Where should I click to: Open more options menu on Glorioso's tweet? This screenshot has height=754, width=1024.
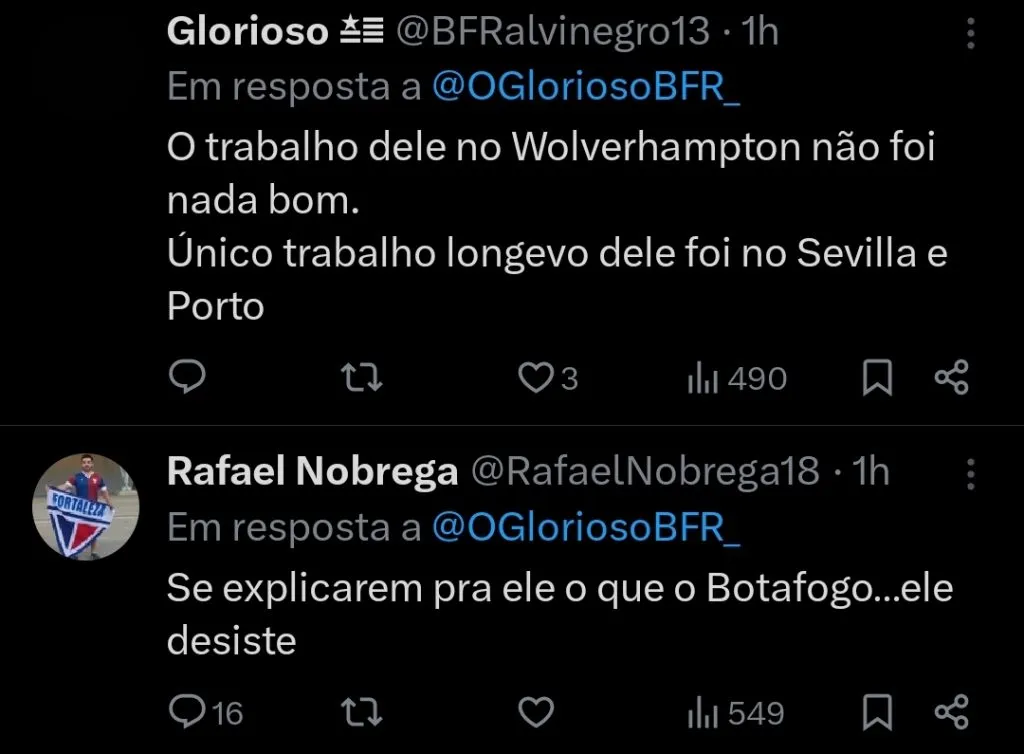(x=969, y=31)
